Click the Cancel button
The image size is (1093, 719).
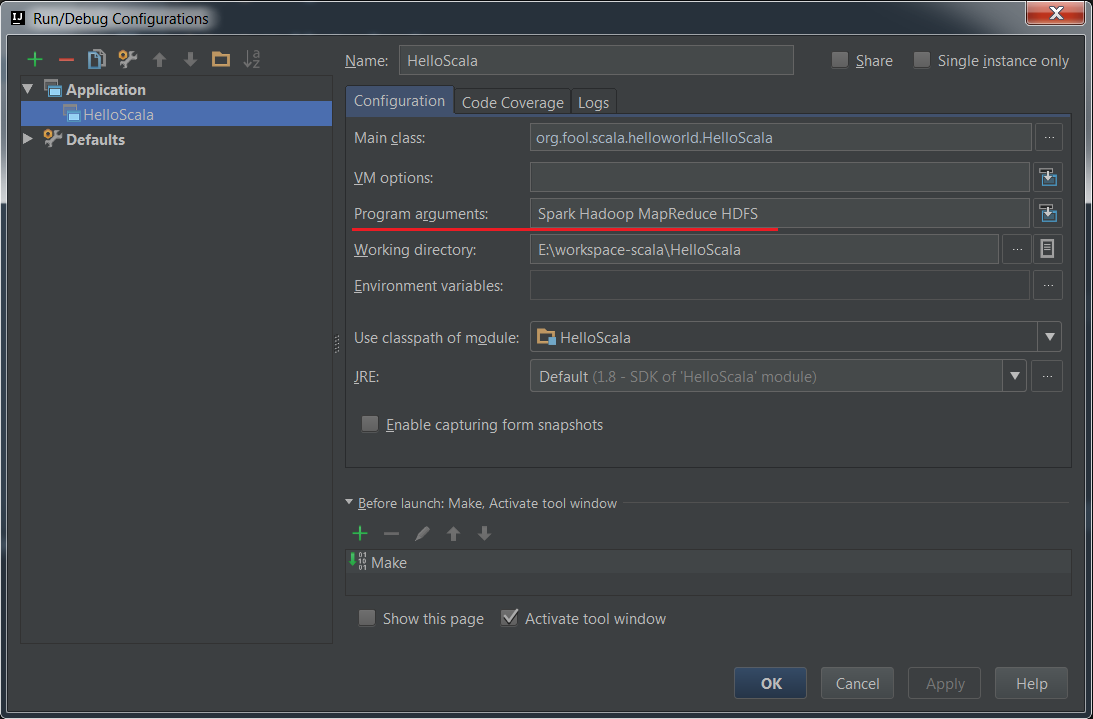pos(857,683)
